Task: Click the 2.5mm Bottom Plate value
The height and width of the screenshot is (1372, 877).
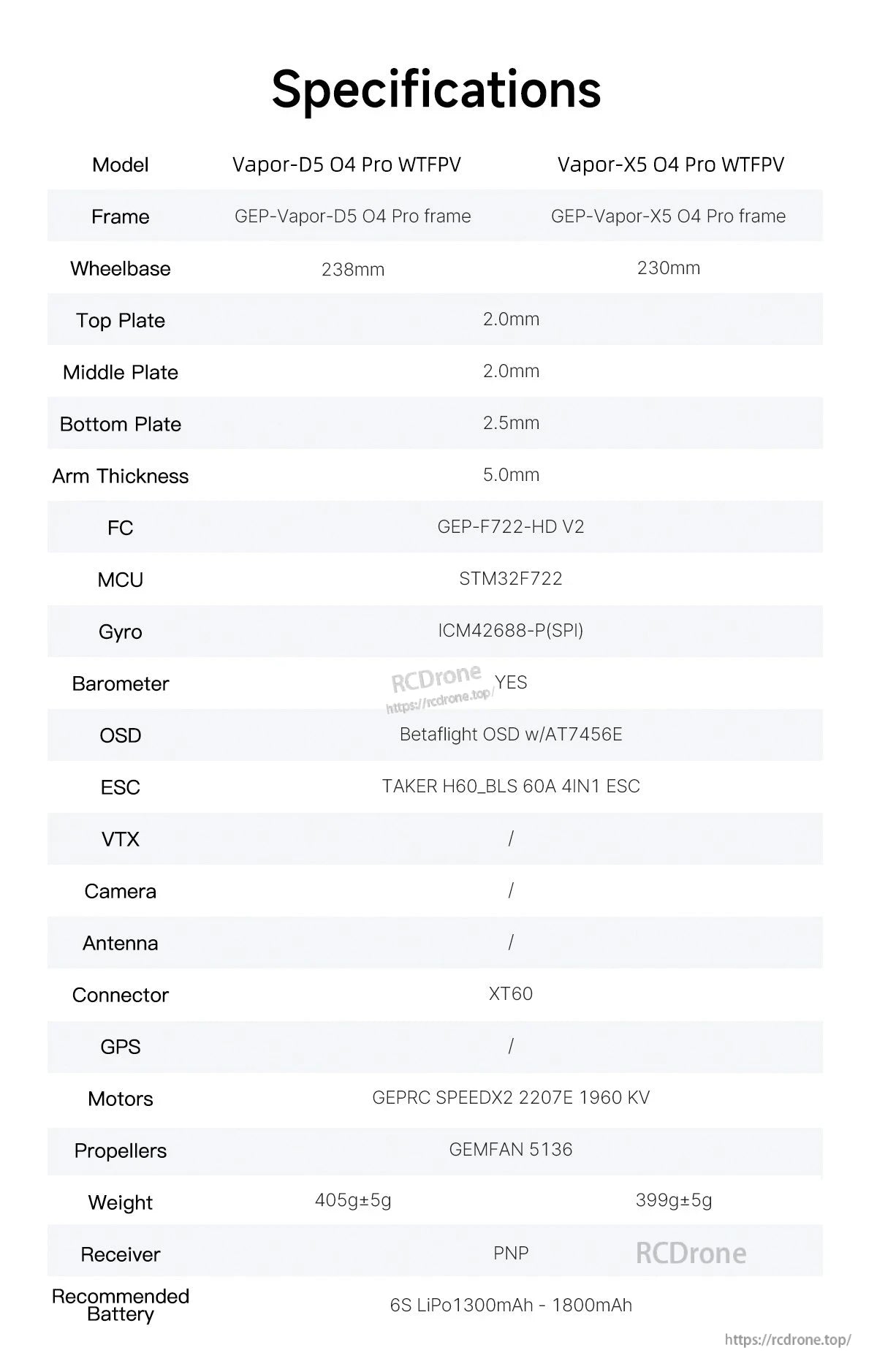Action: click(x=511, y=422)
